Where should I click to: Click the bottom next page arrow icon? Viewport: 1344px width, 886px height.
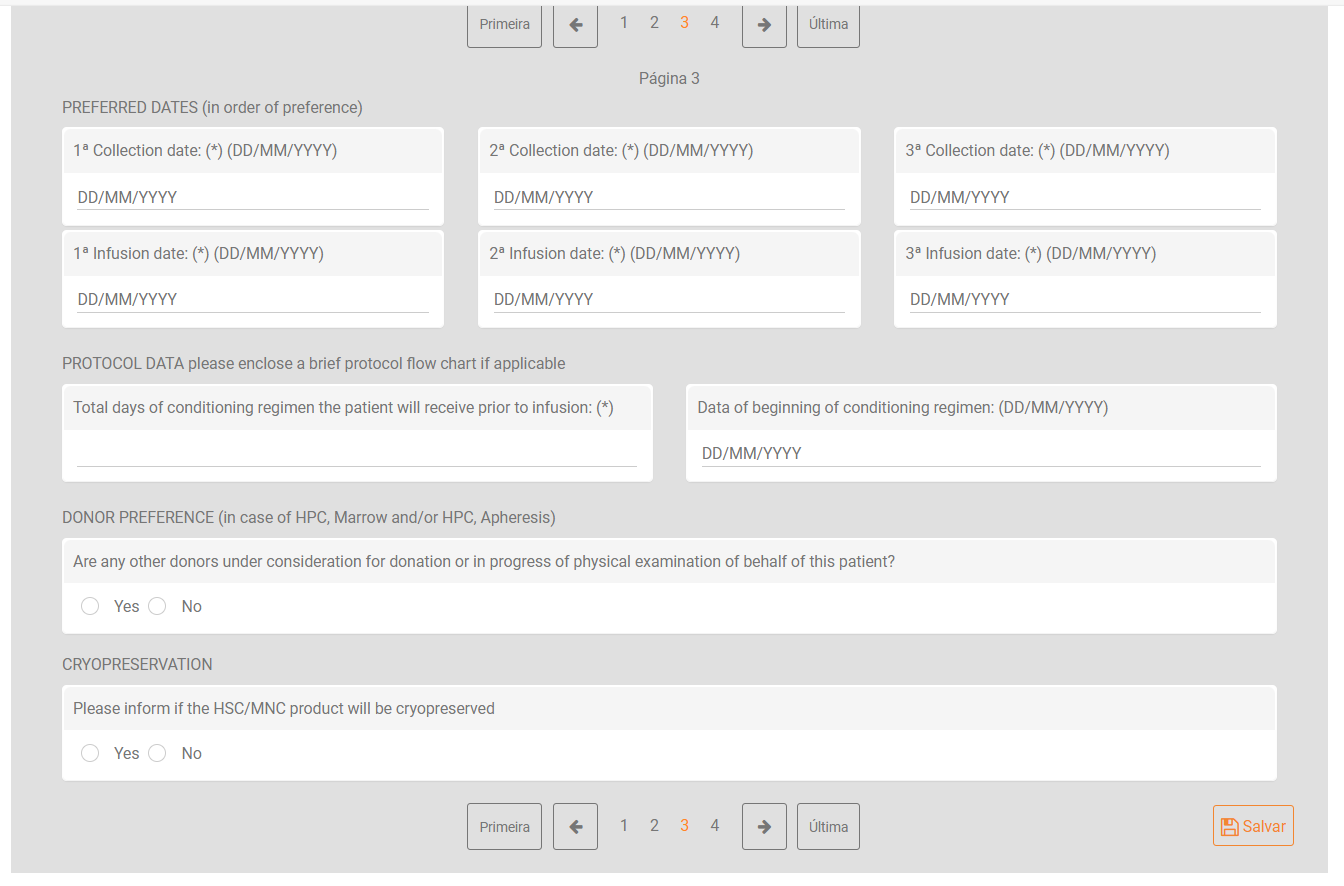[x=764, y=827]
